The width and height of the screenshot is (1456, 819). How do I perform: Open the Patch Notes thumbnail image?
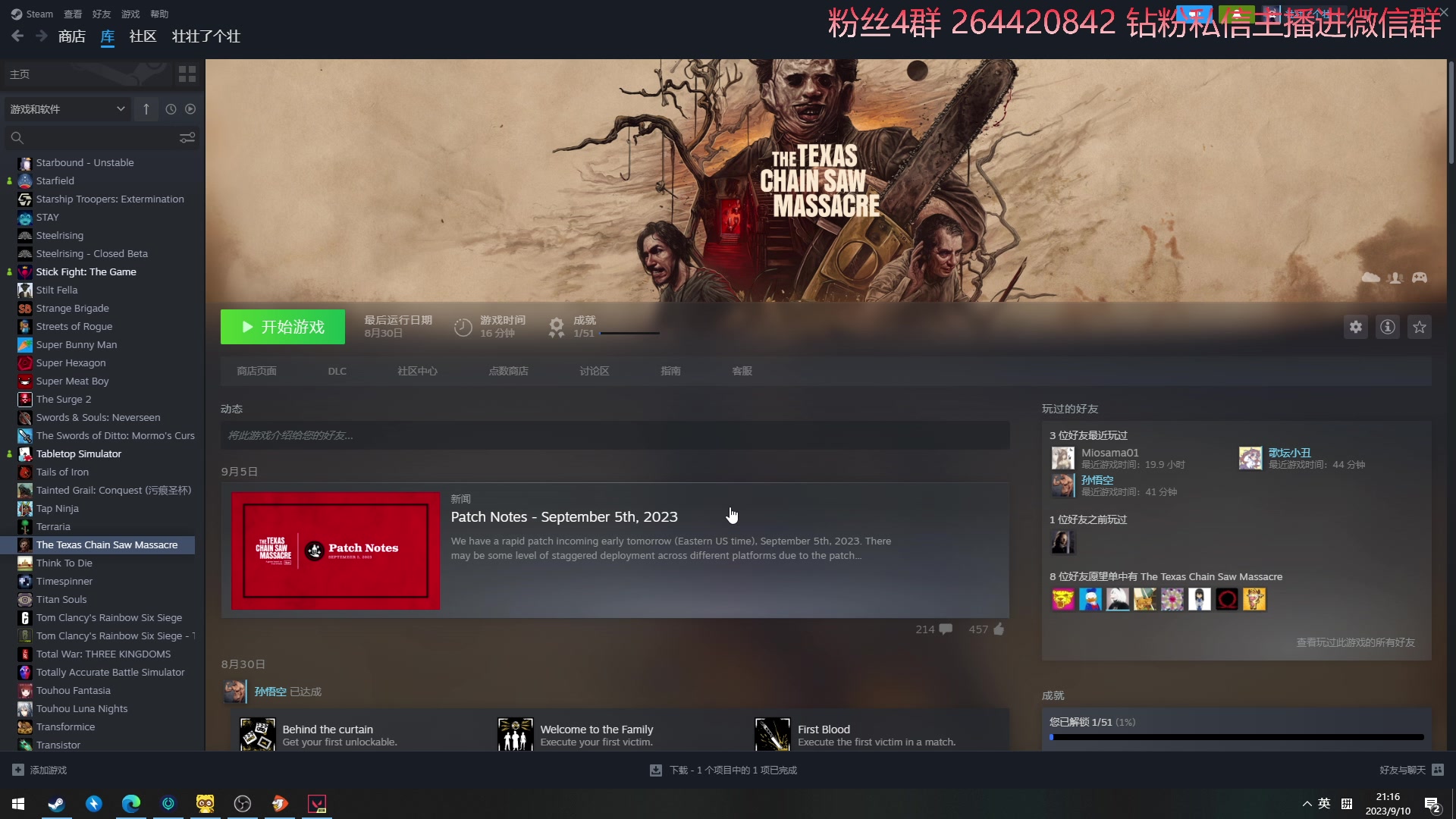tap(335, 551)
